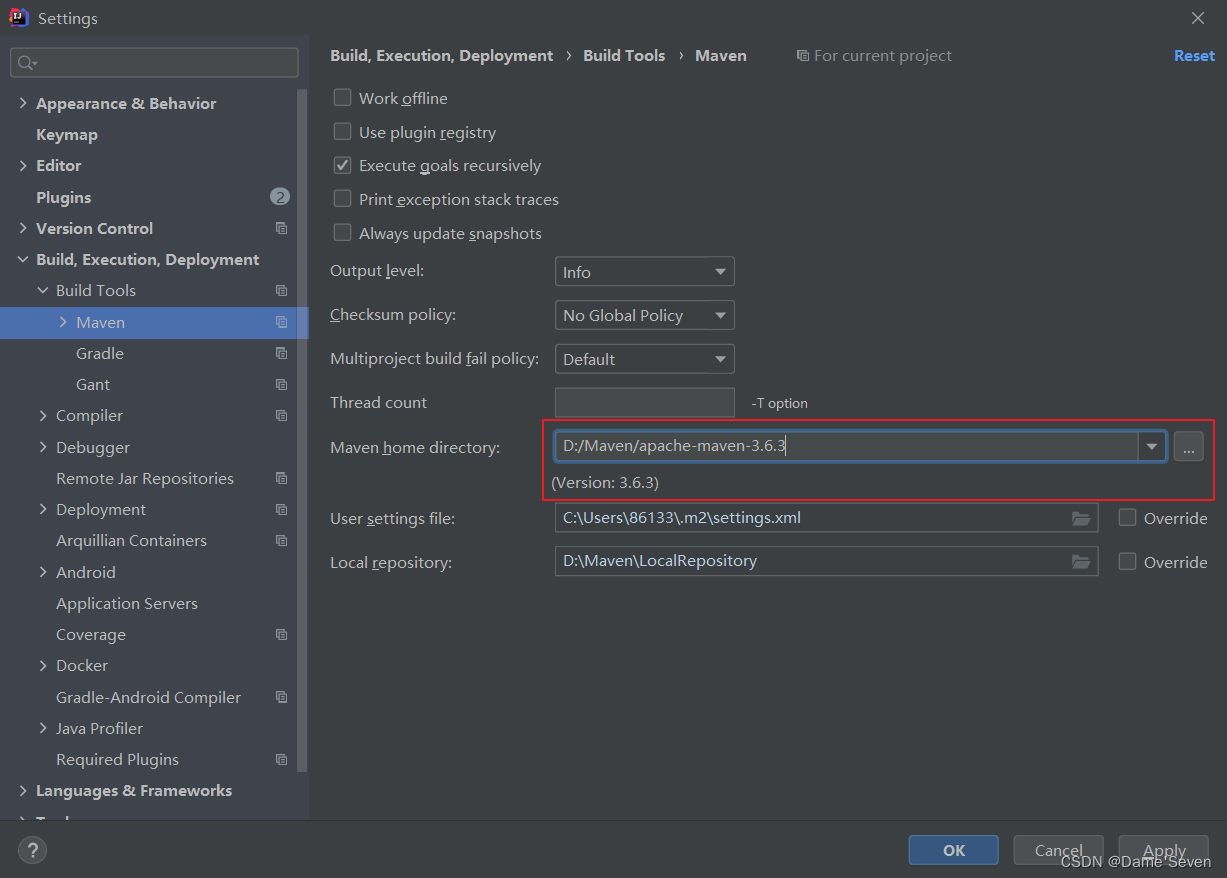1227x878 pixels.
Task: Click the Reset link
Action: point(1194,55)
